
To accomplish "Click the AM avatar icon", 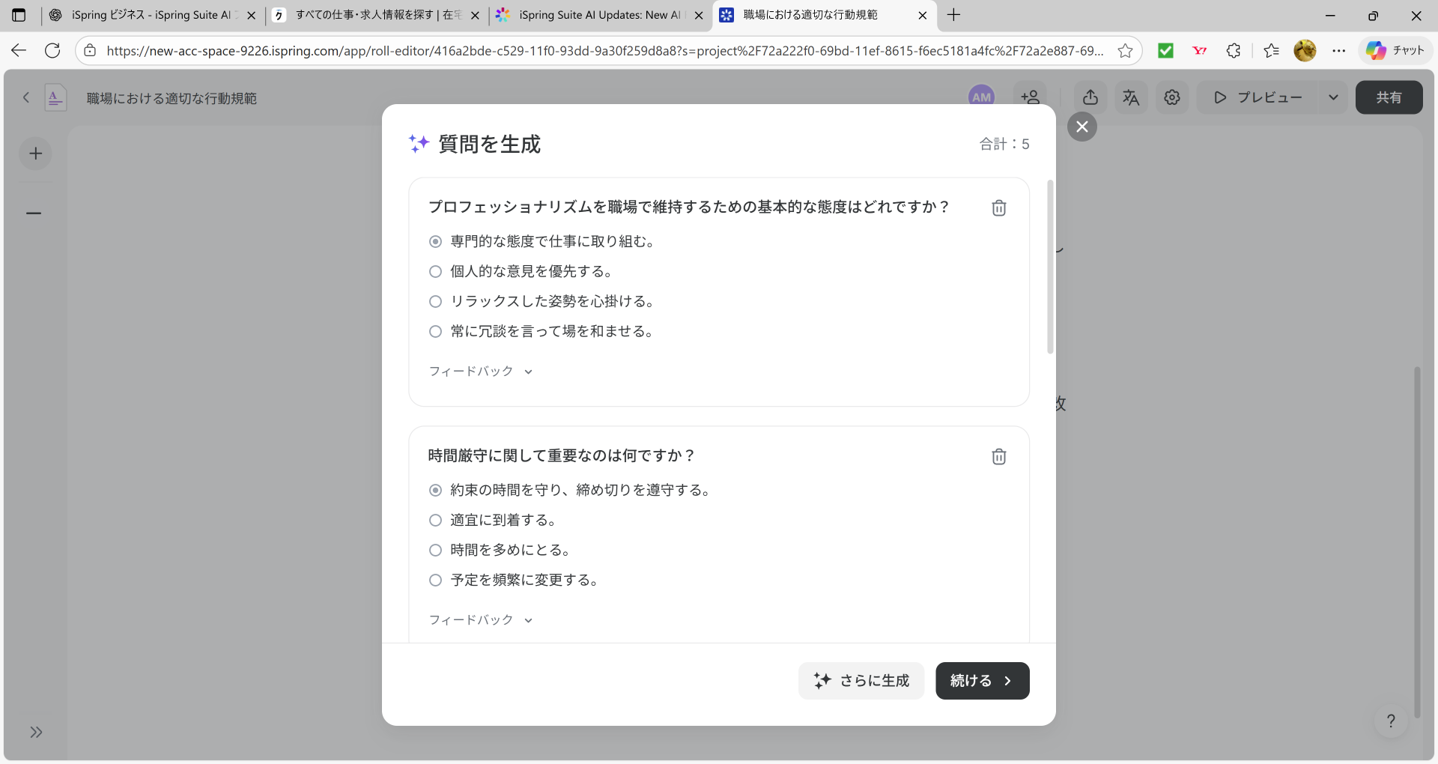I will [981, 97].
